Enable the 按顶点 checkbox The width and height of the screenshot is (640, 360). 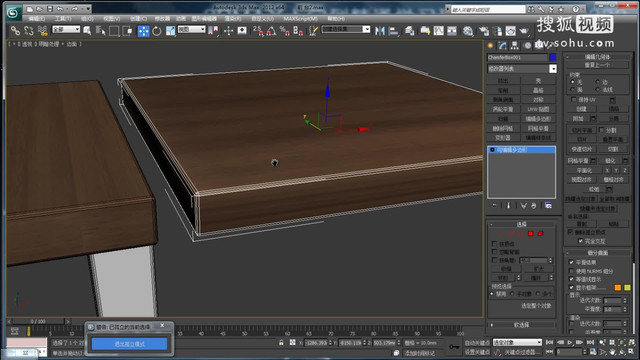click(x=494, y=244)
